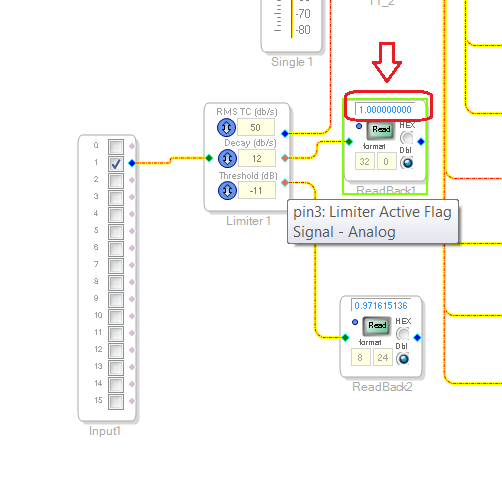Click the Threshold value field -11

tap(257, 190)
